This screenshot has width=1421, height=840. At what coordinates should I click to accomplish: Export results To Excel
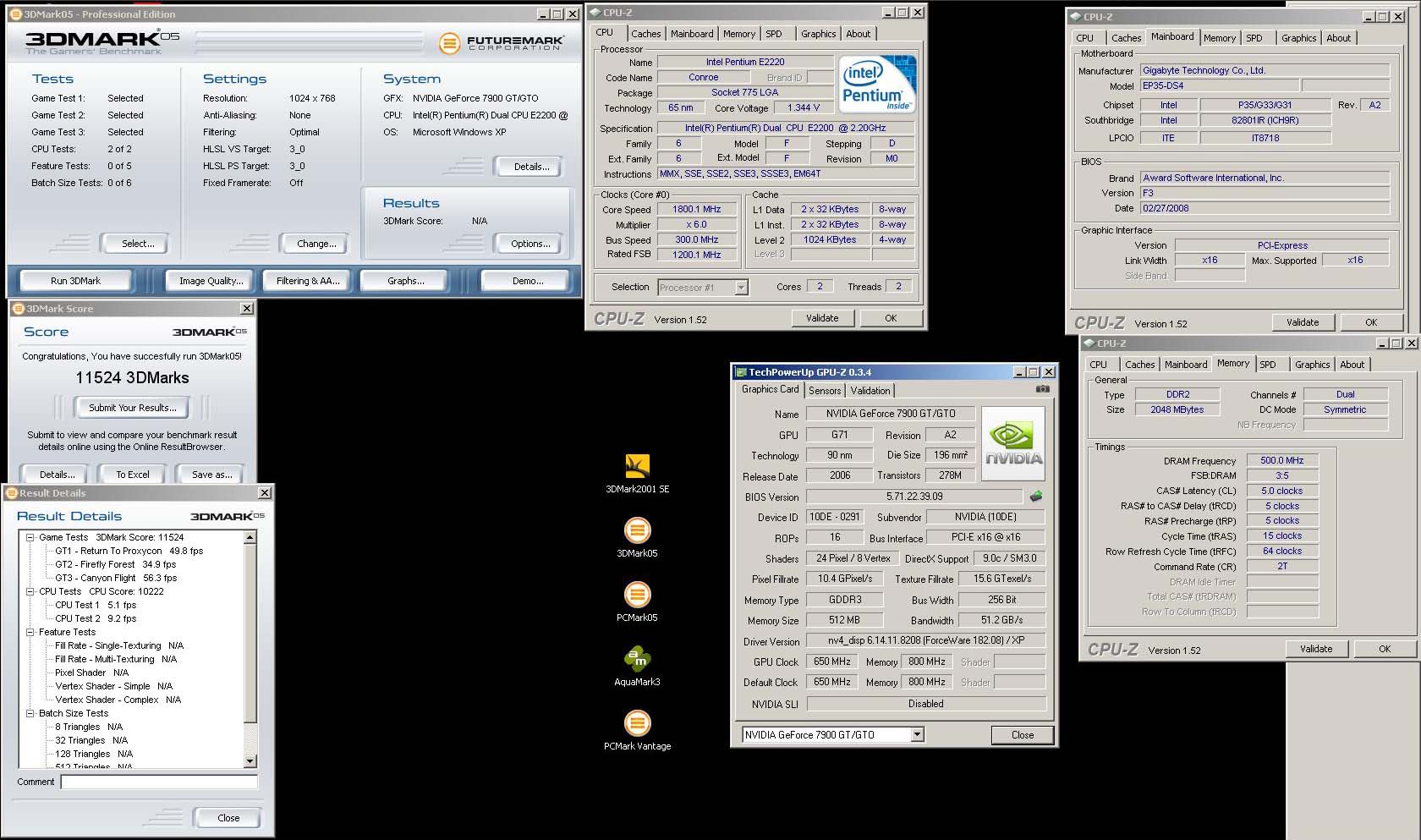coord(133,475)
